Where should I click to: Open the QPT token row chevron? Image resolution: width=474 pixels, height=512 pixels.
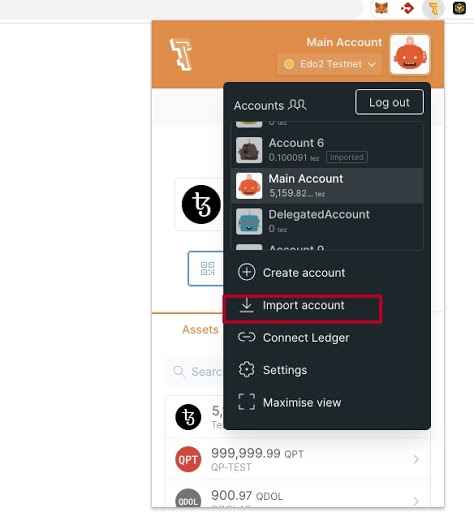coord(416,459)
